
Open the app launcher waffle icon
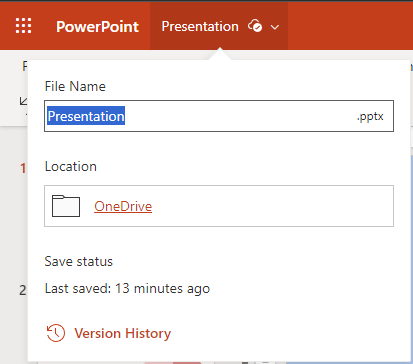(23, 26)
